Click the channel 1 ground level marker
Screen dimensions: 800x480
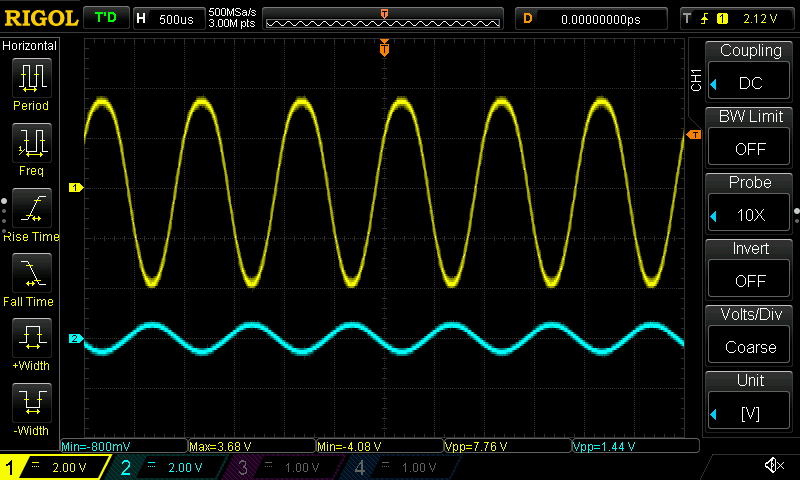[76, 188]
